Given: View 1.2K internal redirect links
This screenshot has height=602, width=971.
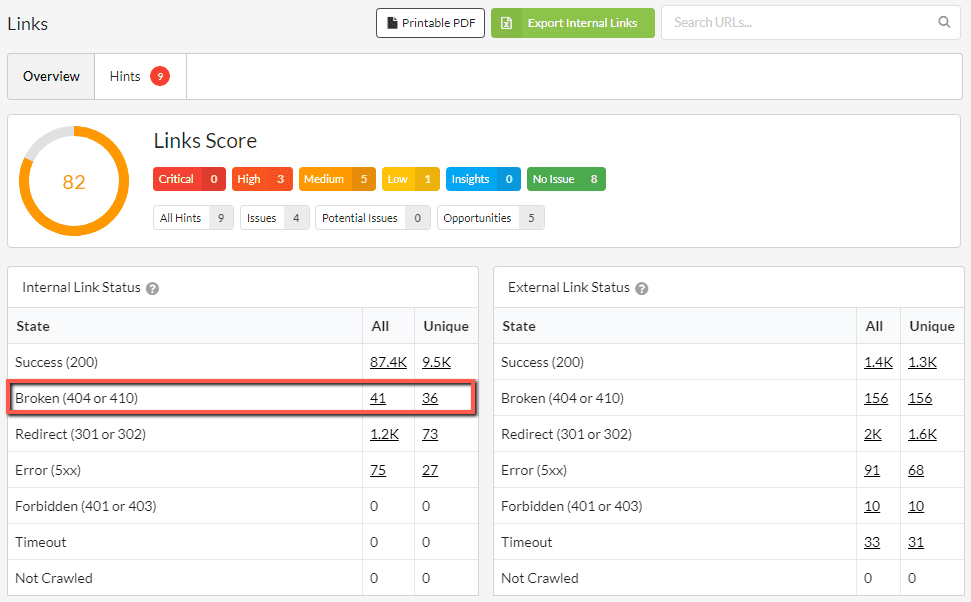Looking at the screenshot, I should click(384, 434).
